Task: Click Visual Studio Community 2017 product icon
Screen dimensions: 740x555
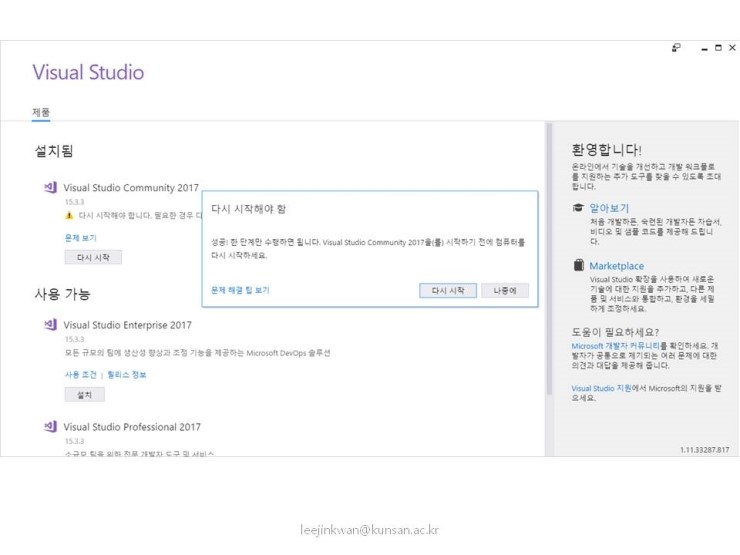Action: point(50,187)
